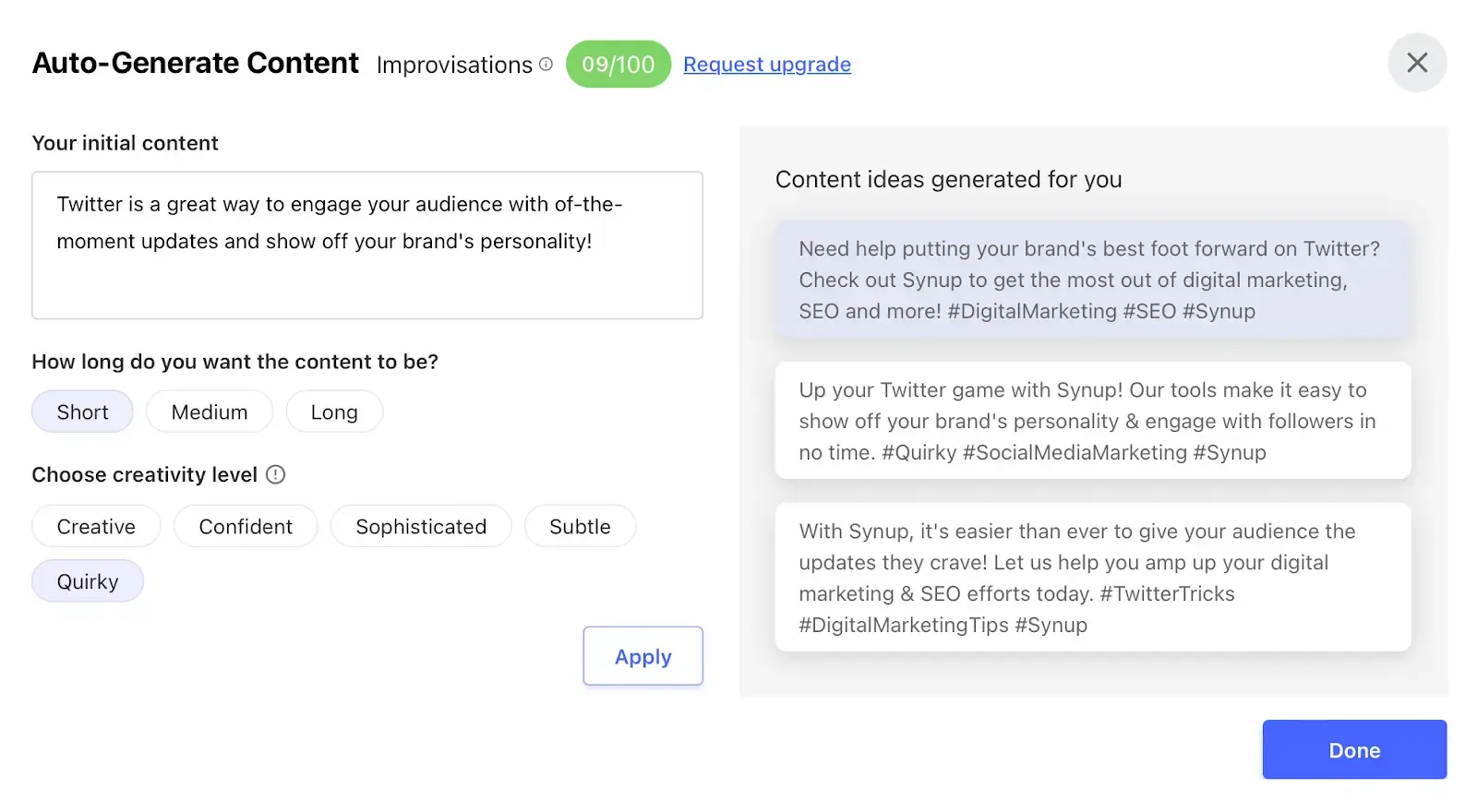Choose the Quirky creativity level
This screenshot has width=1477, height=812.
[x=88, y=582]
